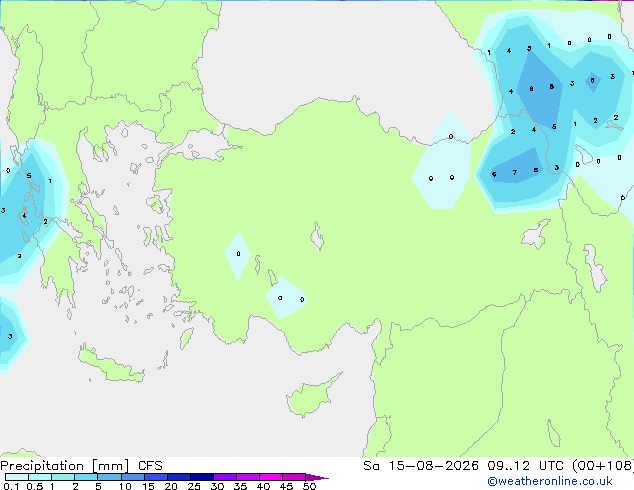Pick the legend swatch between 25 and 30
The width and height of the screenshot is (634, 490).
point(201,477)
